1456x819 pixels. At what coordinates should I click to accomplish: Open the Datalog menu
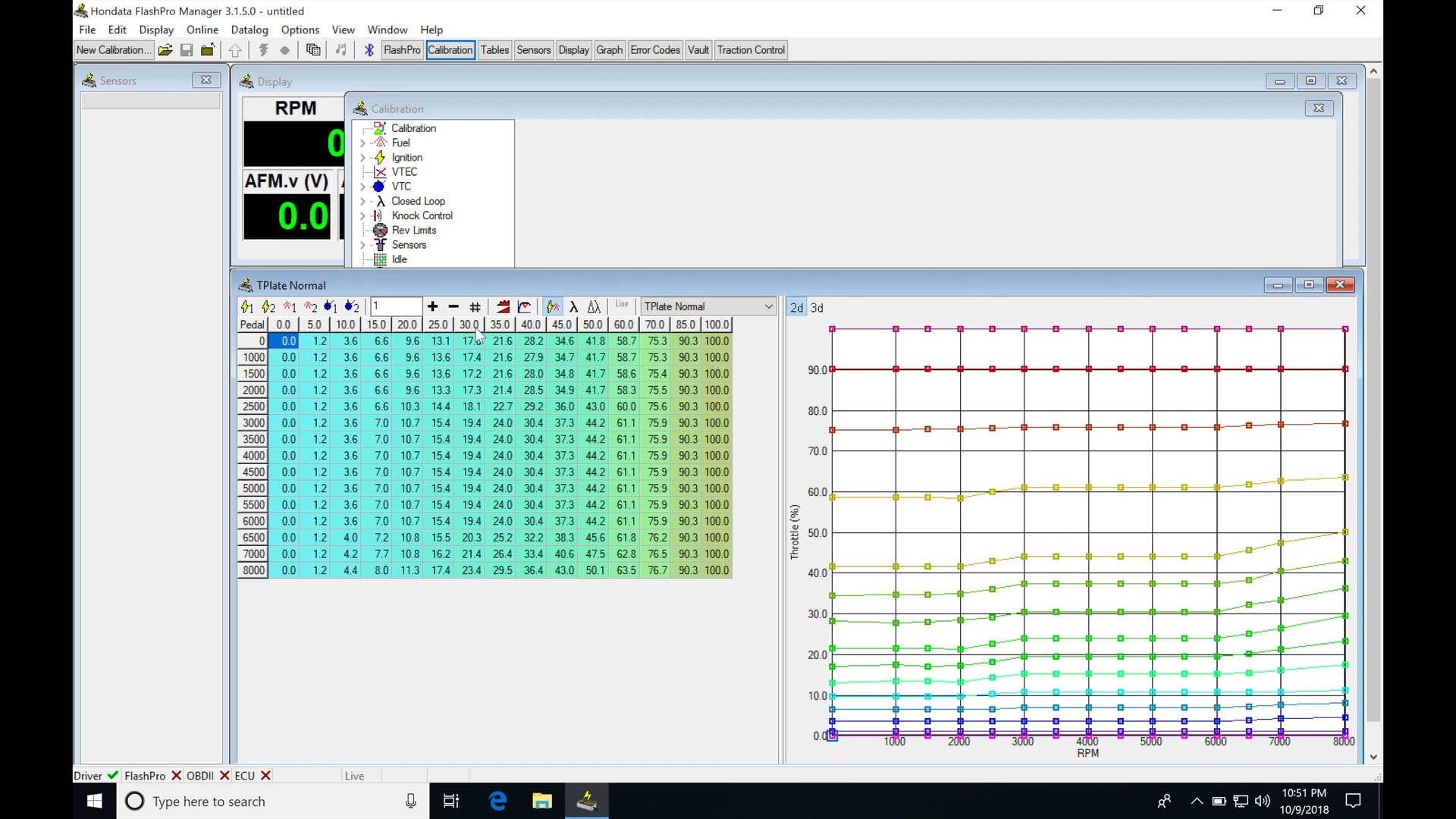point(249,30)
